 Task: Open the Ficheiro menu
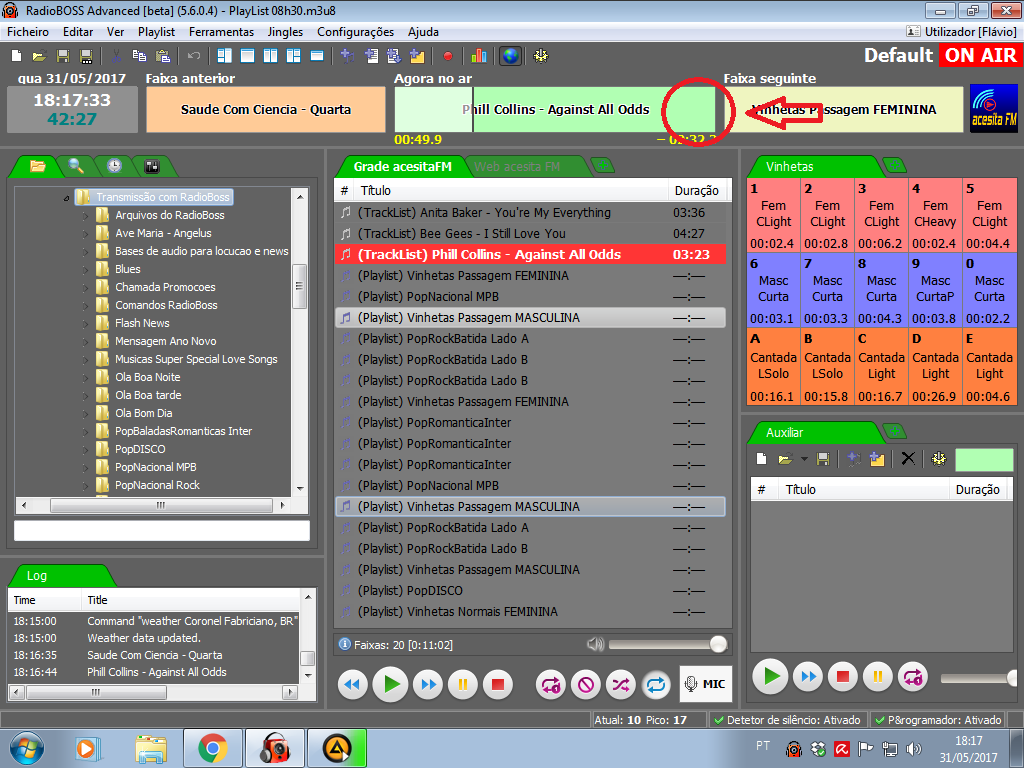[x=28, y=32]
